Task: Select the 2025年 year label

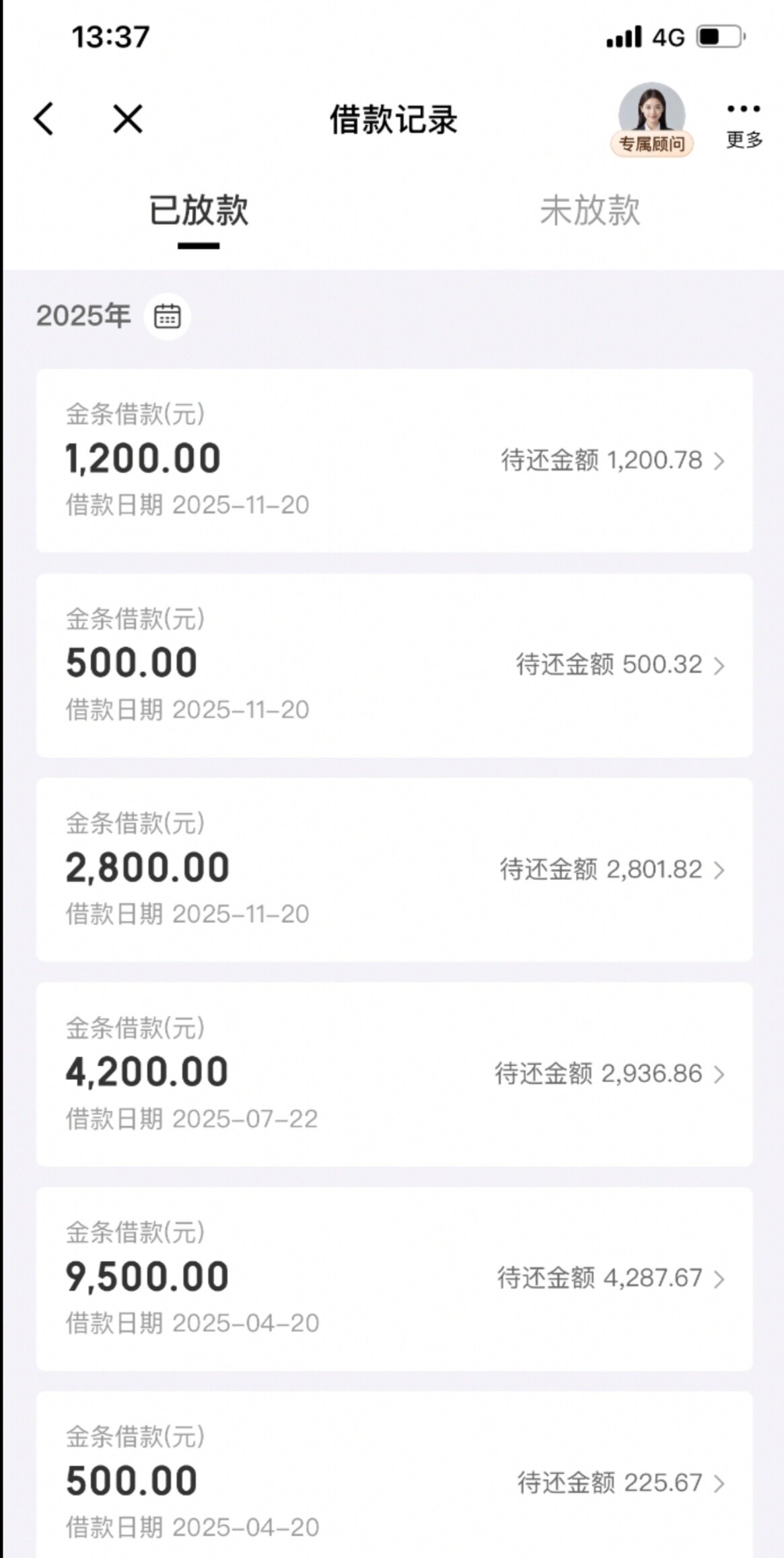Action: coord(83,316)
